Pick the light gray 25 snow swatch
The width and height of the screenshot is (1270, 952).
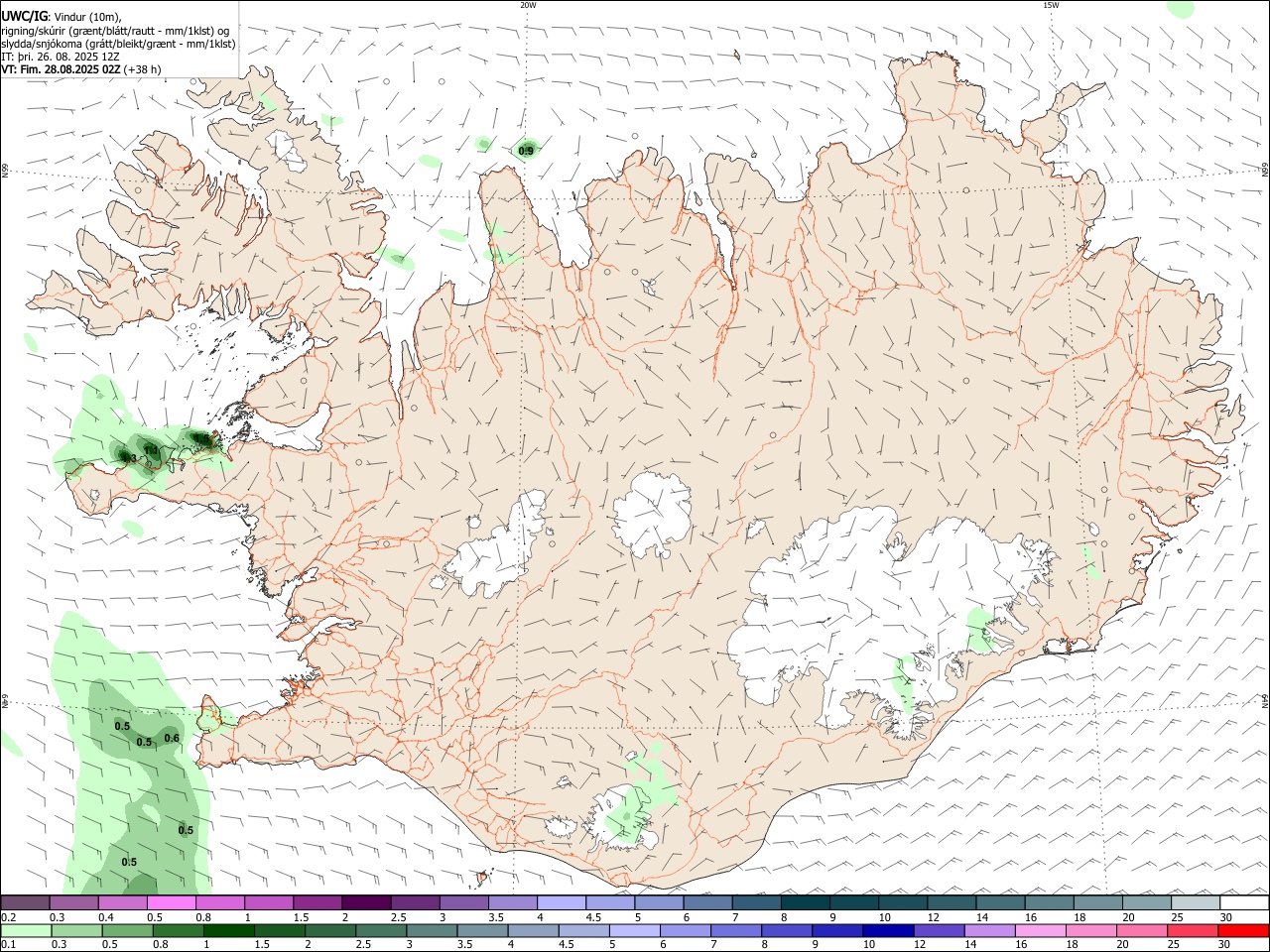1196,903
